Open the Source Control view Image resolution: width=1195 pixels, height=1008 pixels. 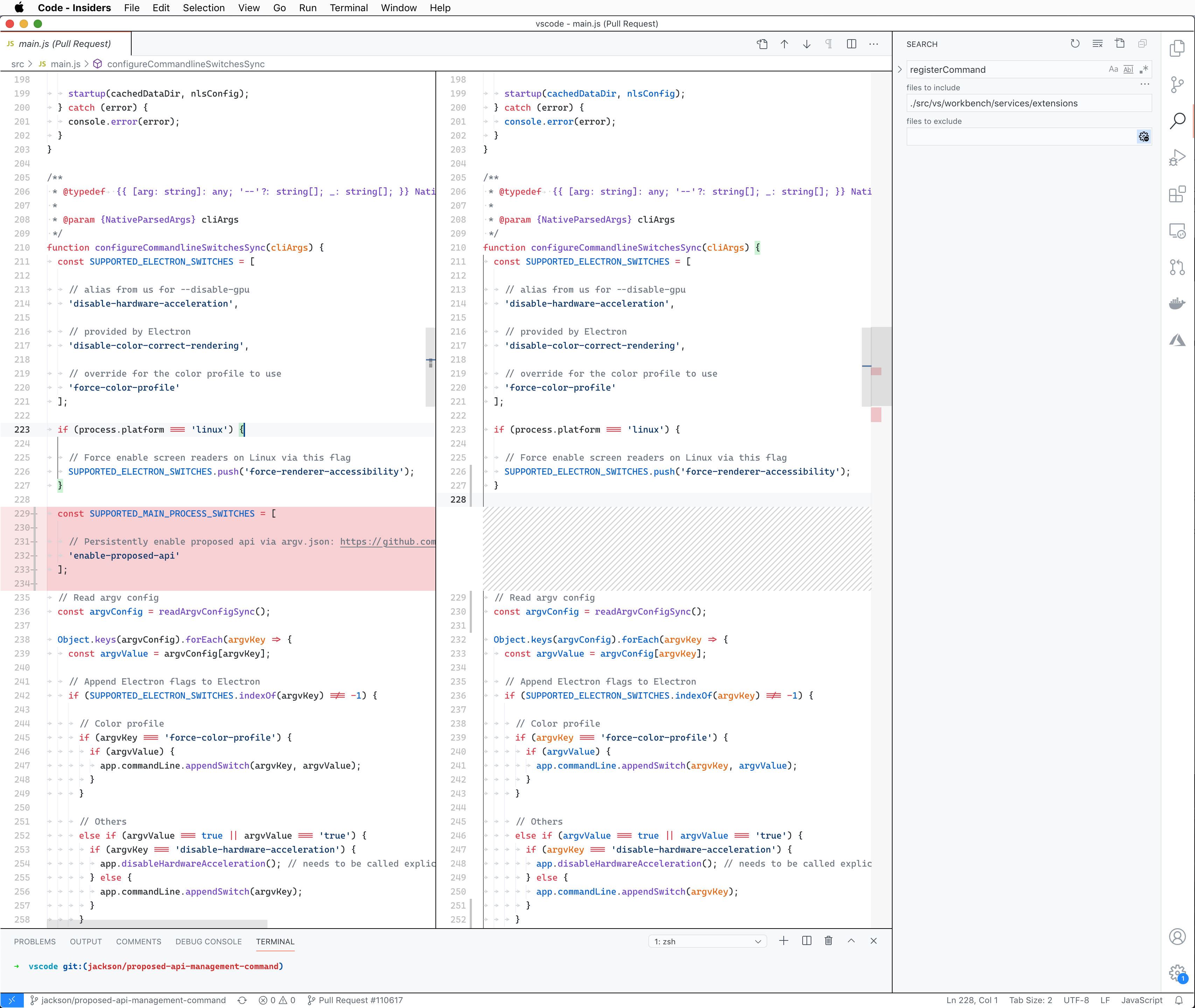1177,84
